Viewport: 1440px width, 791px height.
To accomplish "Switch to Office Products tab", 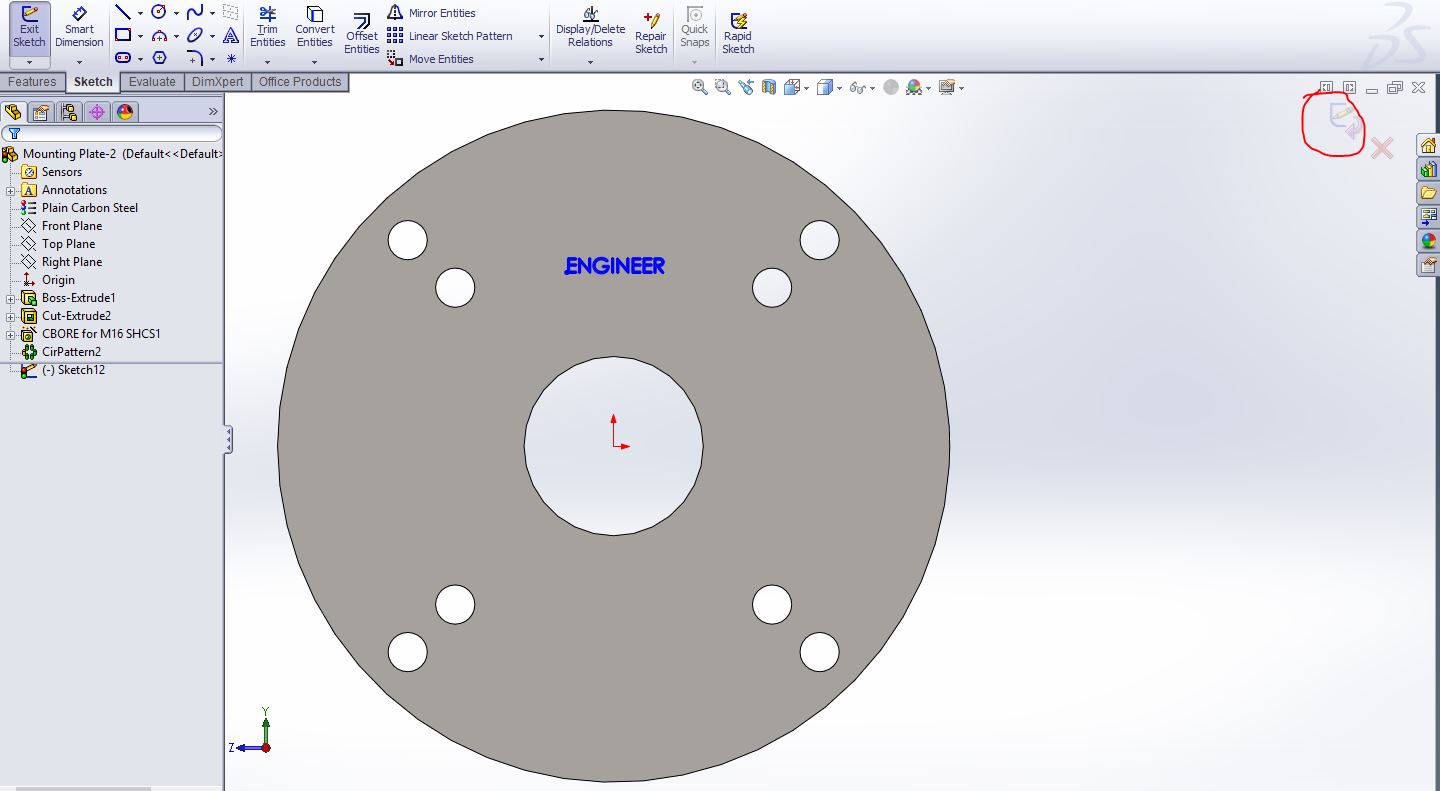I will (x=300, y=82).
